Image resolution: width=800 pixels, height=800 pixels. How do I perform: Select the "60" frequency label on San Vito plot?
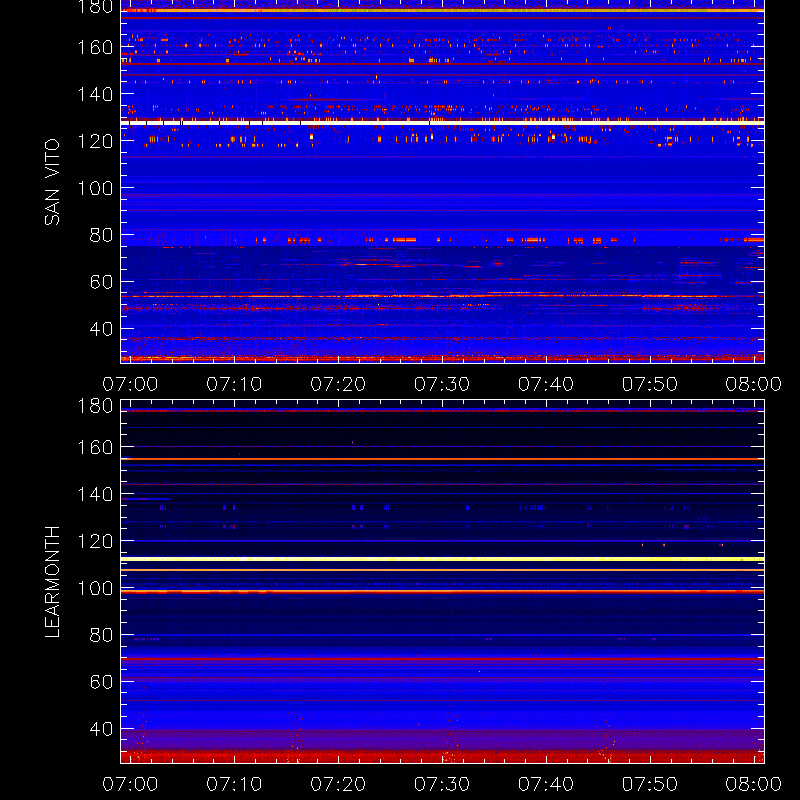(101, 282)
